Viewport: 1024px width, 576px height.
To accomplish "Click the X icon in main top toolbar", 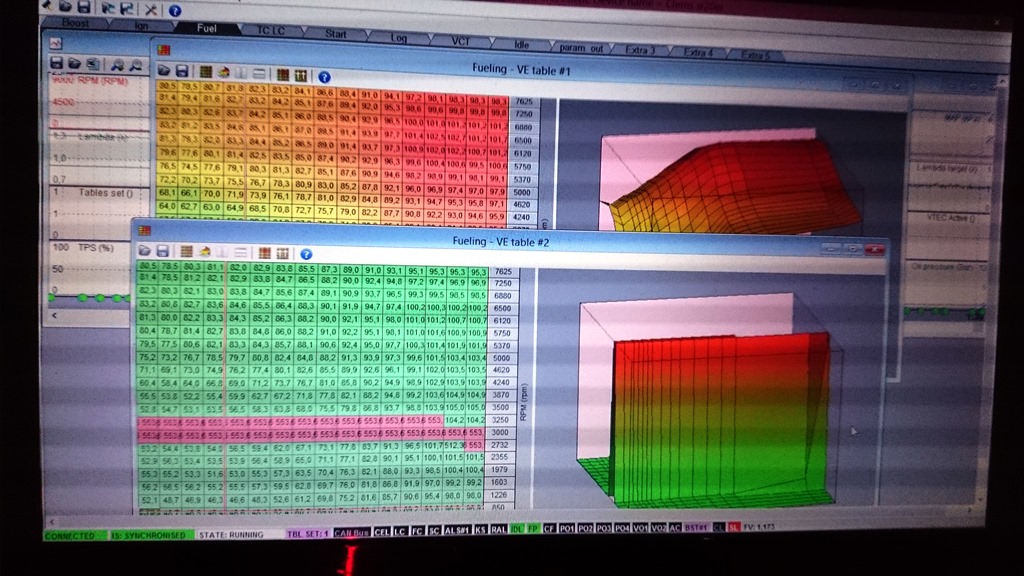I will pyautogui.click(x=153, y=10).
